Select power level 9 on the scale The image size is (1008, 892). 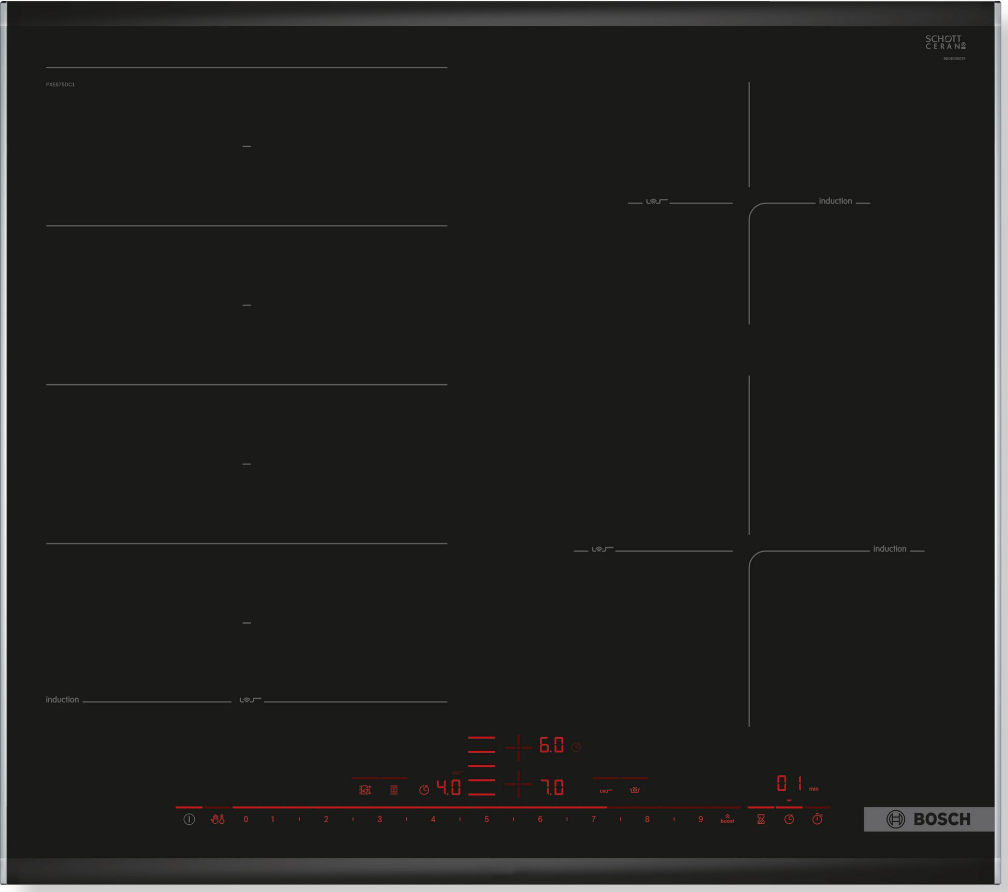coord(700,819)
